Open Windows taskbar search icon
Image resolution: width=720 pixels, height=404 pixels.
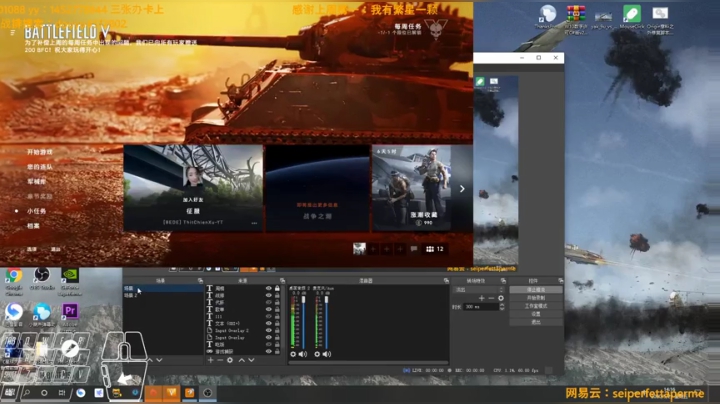[x=27, y=393]
